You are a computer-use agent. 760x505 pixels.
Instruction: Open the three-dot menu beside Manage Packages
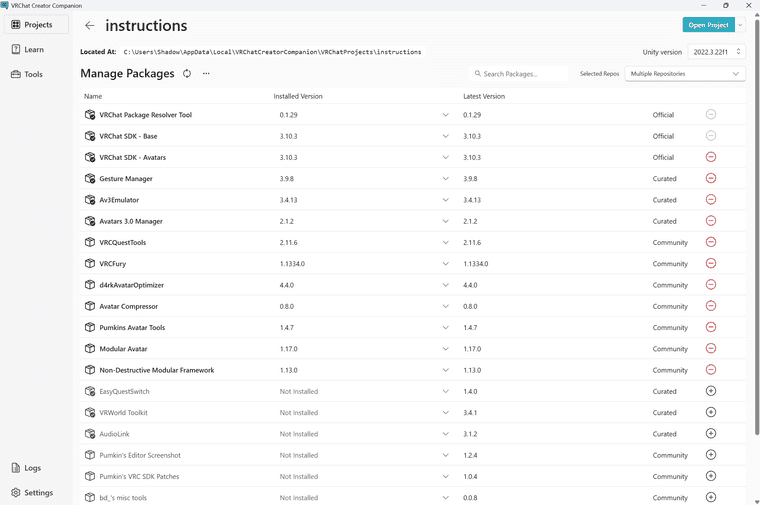click(x=206, y=74)
